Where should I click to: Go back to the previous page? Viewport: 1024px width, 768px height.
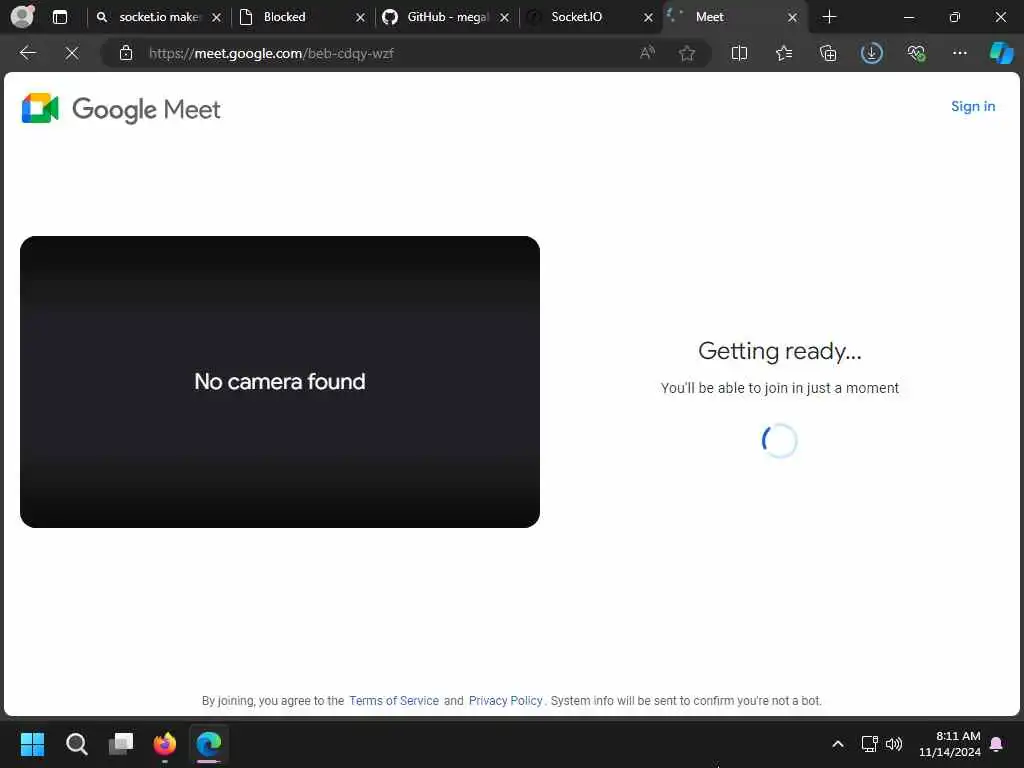coord(27,53)
